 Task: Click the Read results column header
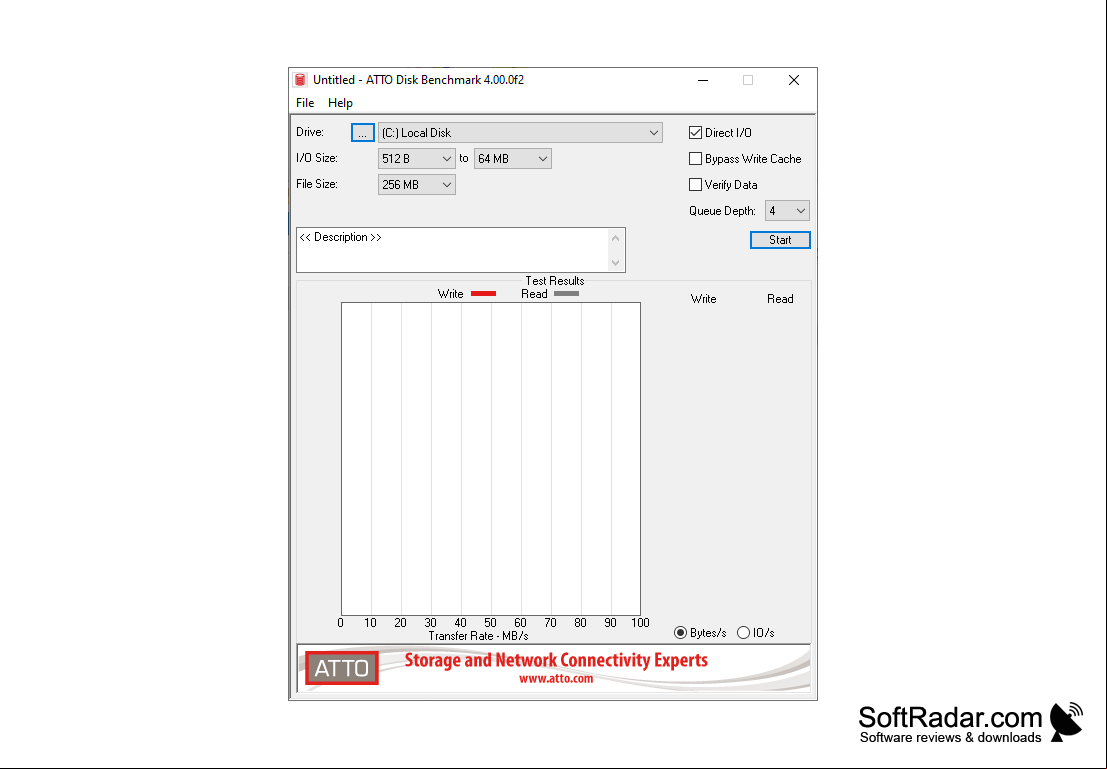pos(780,299)
